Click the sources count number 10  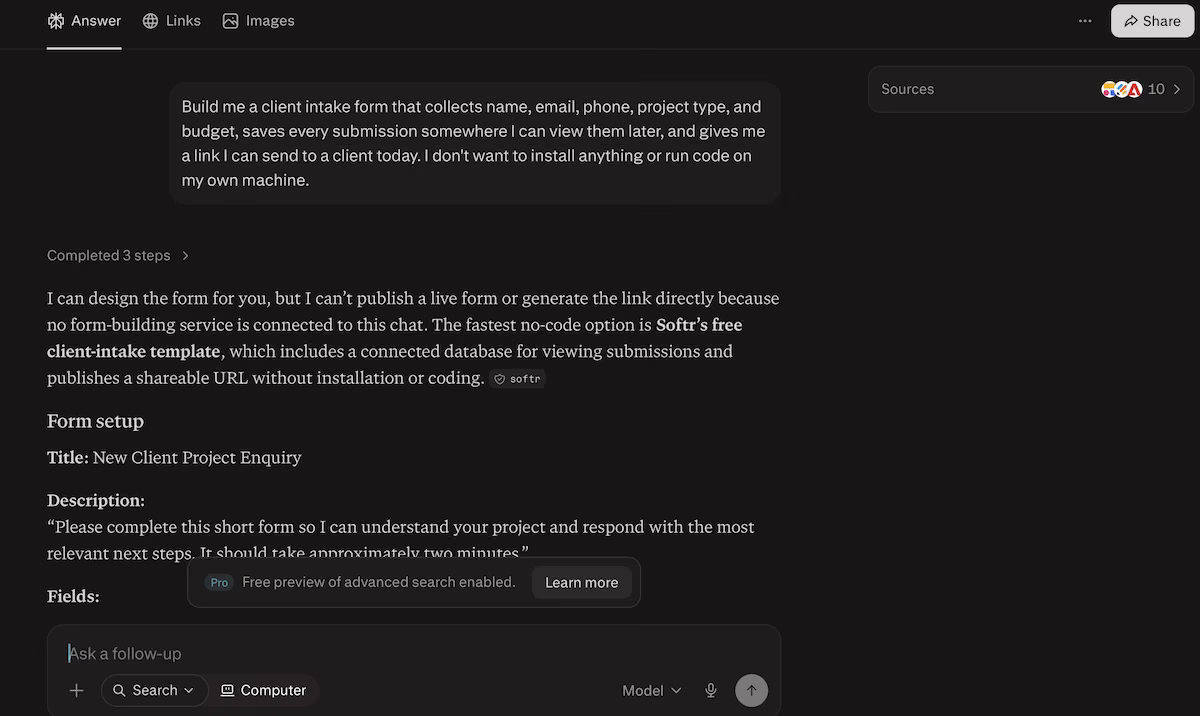click(x=1156, y=89)
